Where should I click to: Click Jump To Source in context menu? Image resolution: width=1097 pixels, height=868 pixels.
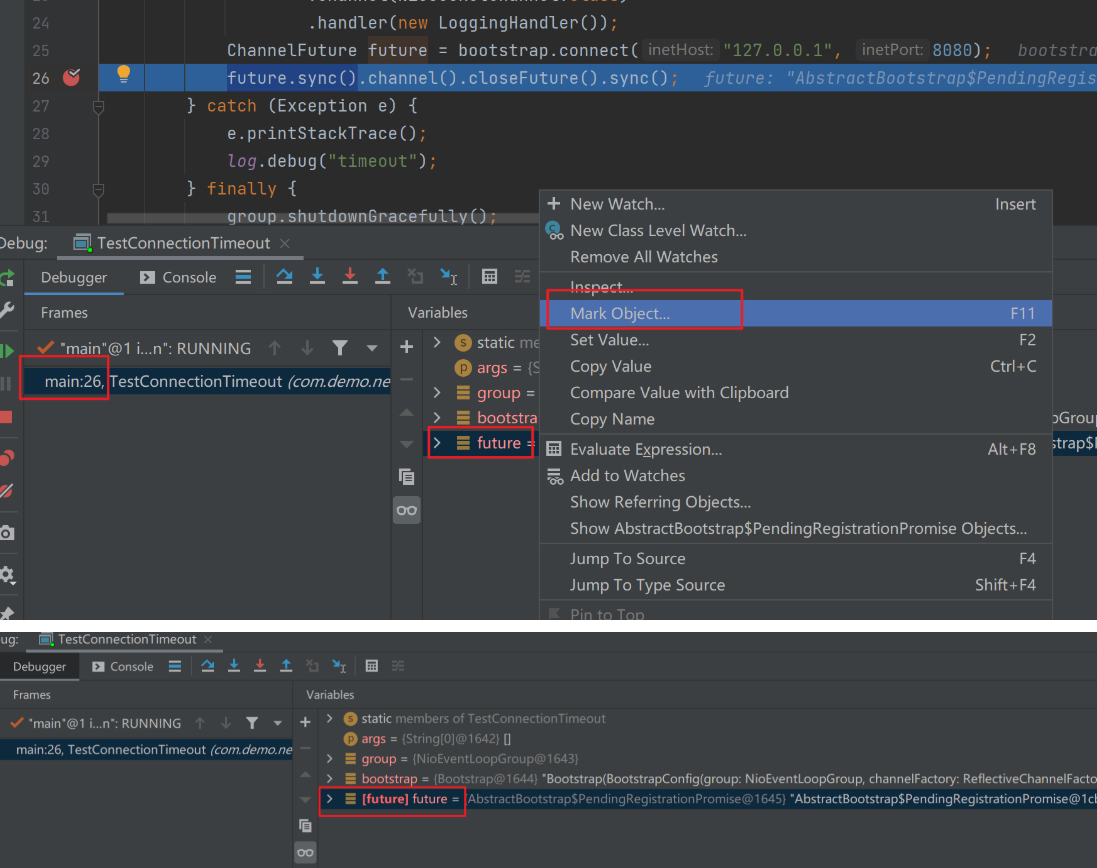(627, 559)
